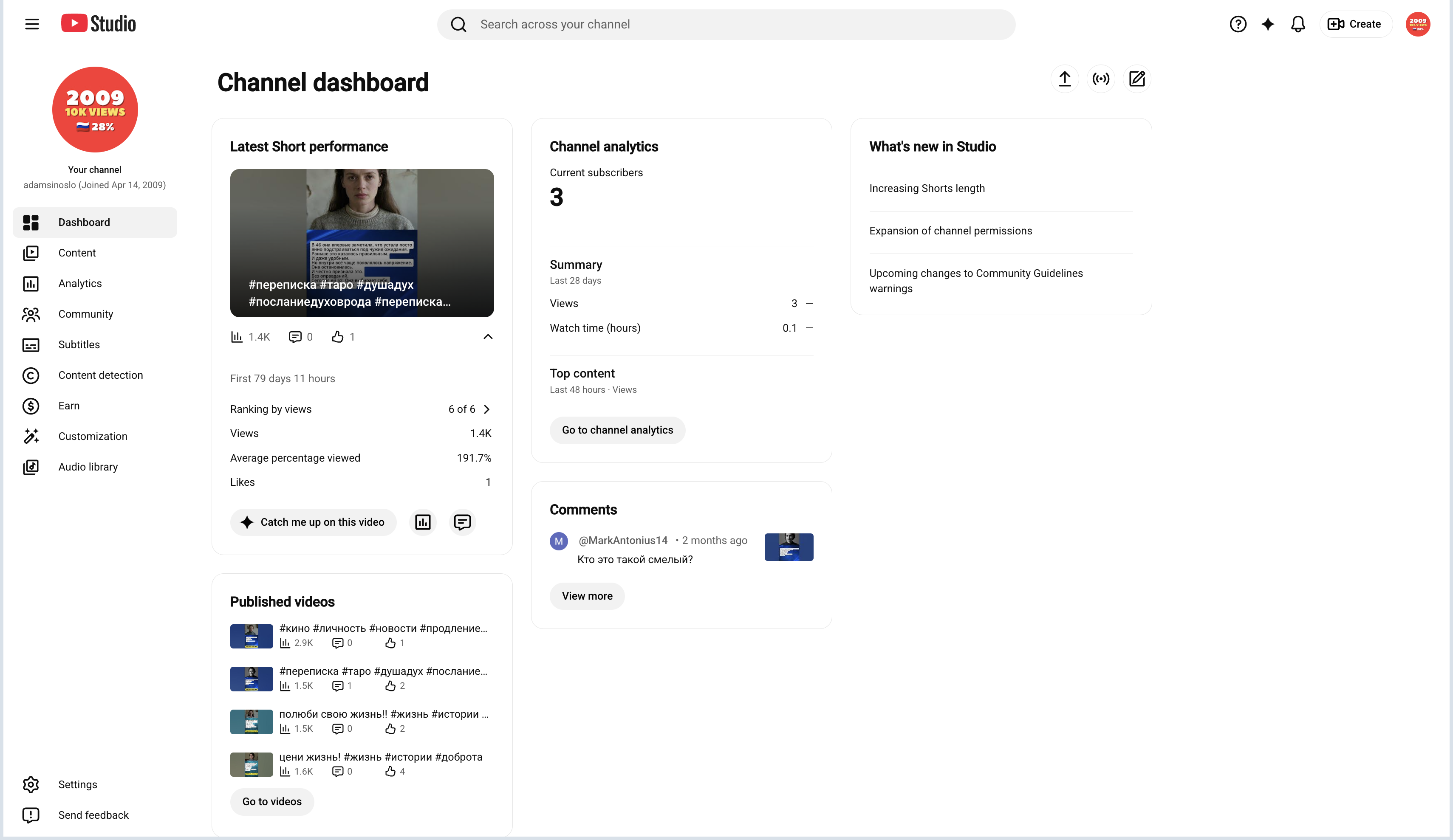
Task: Click the Settings gear icon
Action: pyautogui.click(x=31, y=784)
